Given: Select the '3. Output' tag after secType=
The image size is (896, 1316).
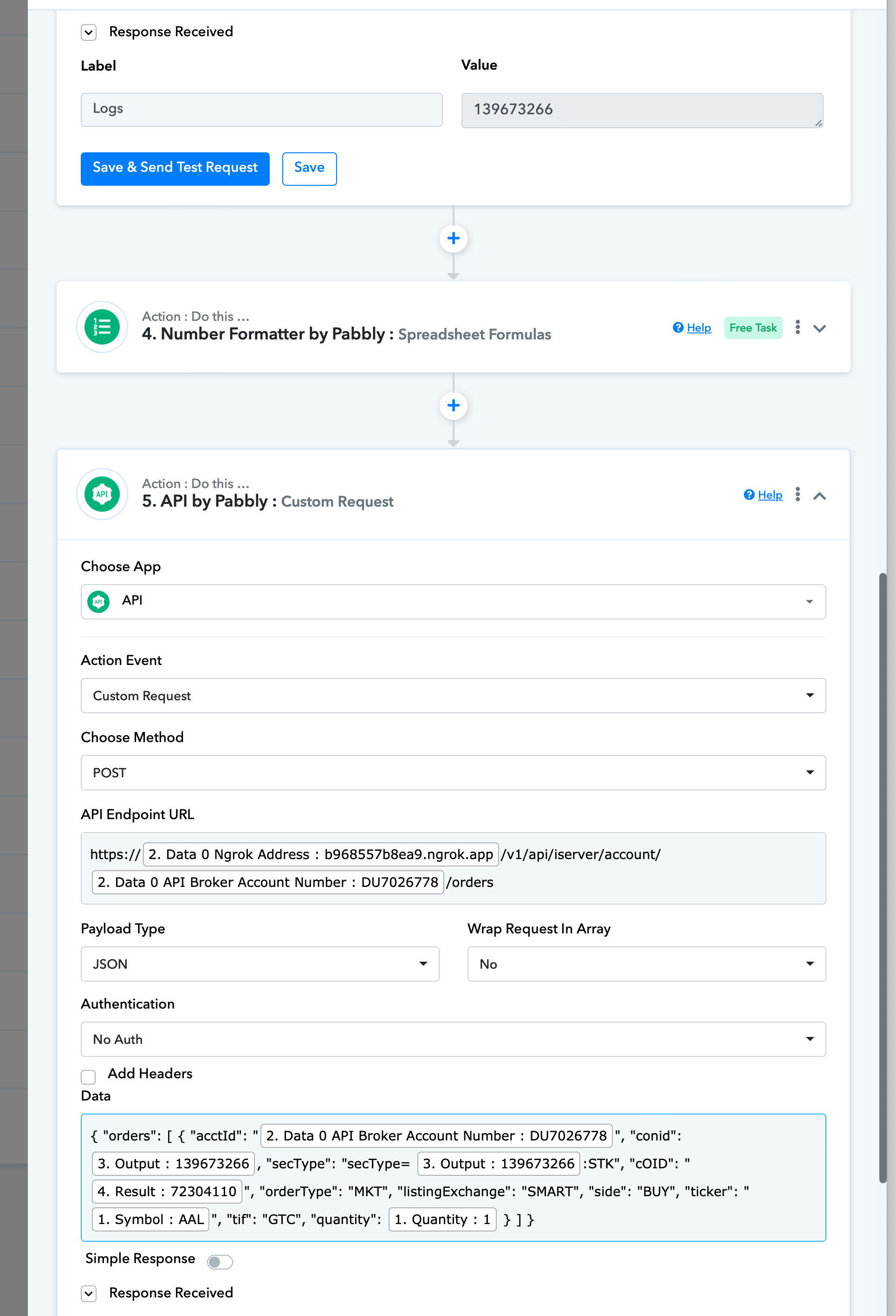Looking at the screenshot, I should pos(499,1163).
